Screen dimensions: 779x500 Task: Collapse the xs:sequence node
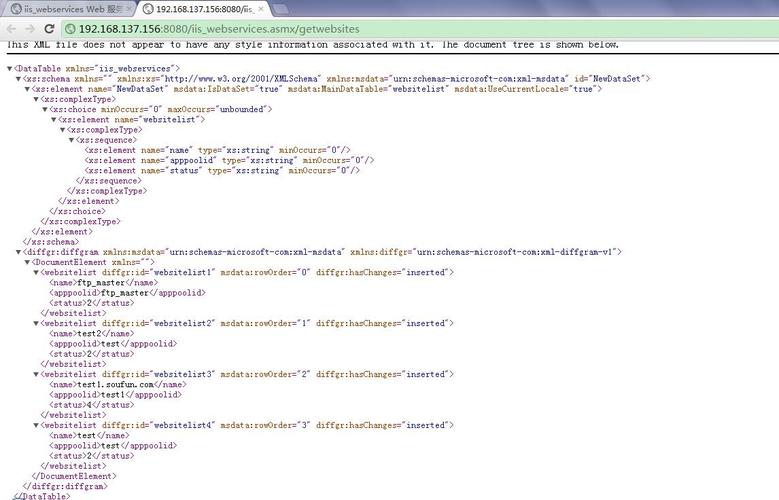pyautogui.click(x=71, y=140)
